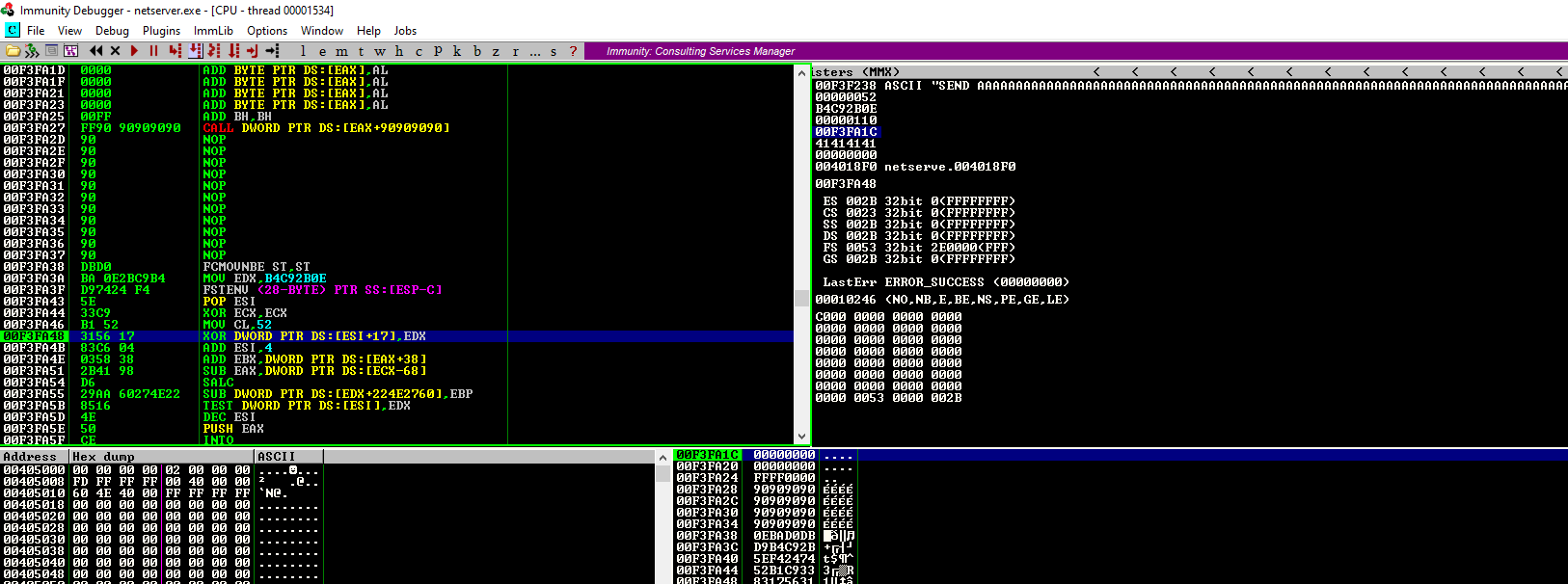The width and height of the screenshot is (1568, 584).
Task: Click the Hex dump column header
Action: click(161, 457)
